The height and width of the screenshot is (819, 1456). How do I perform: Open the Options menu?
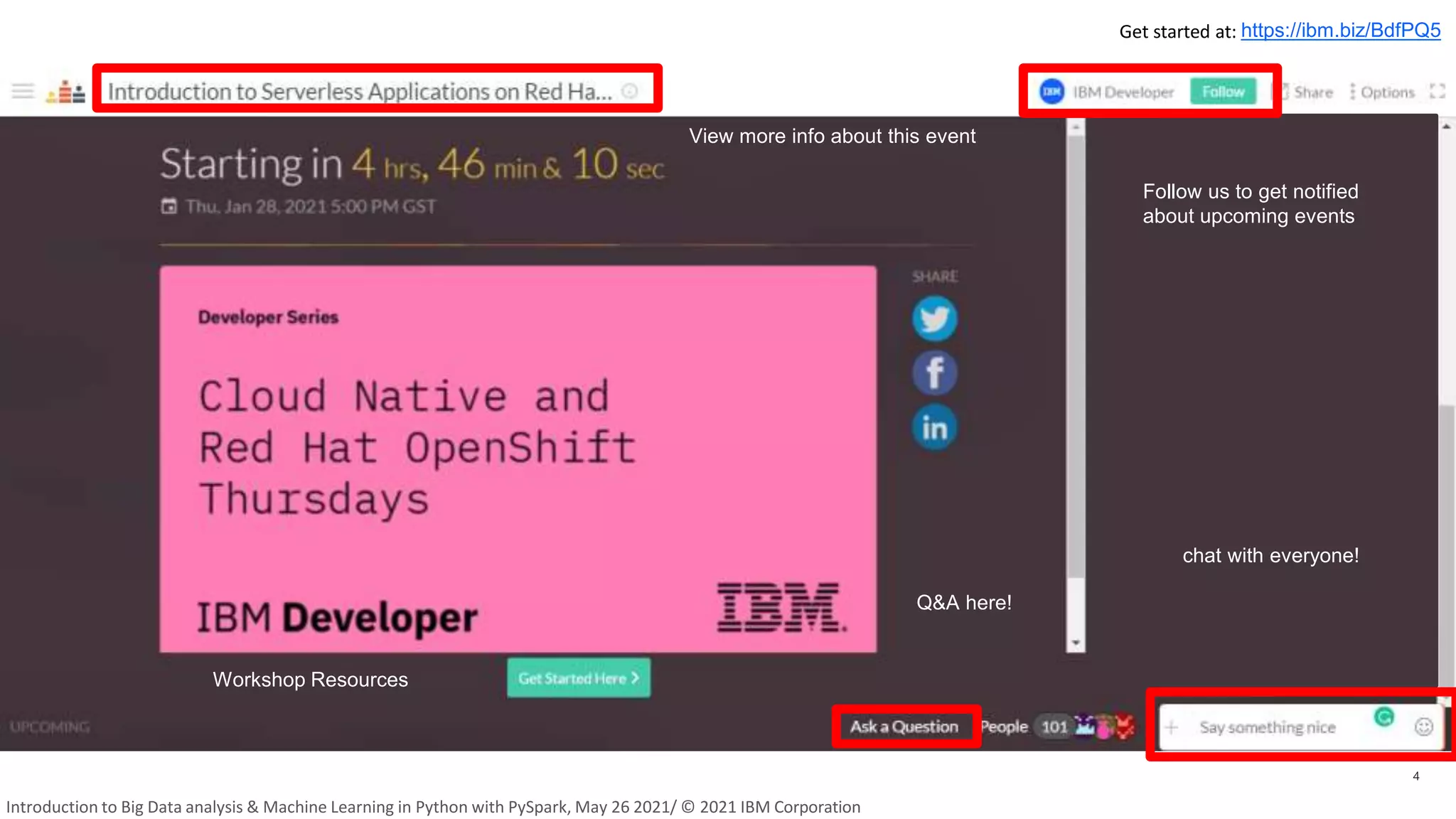pyautogui.click(x=1383, y=92)
